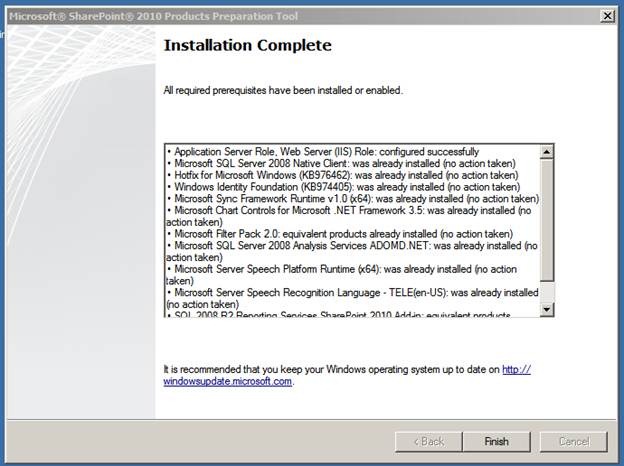624x466 pixels.
Task: Close the Products Preparation Tool window
Action: coord(607,16)
